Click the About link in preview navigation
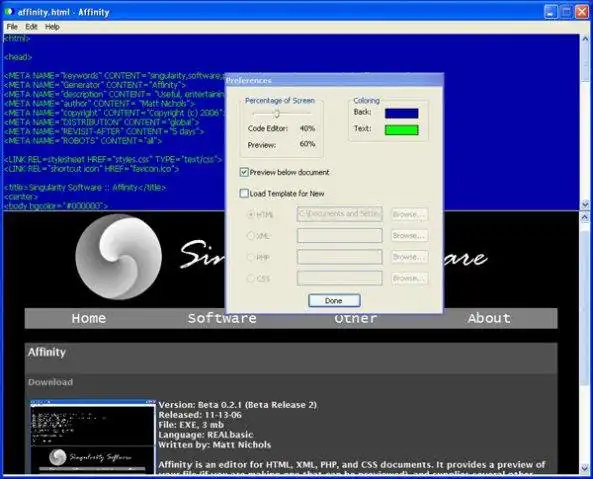The image size is (593, 479). [489, 318]
